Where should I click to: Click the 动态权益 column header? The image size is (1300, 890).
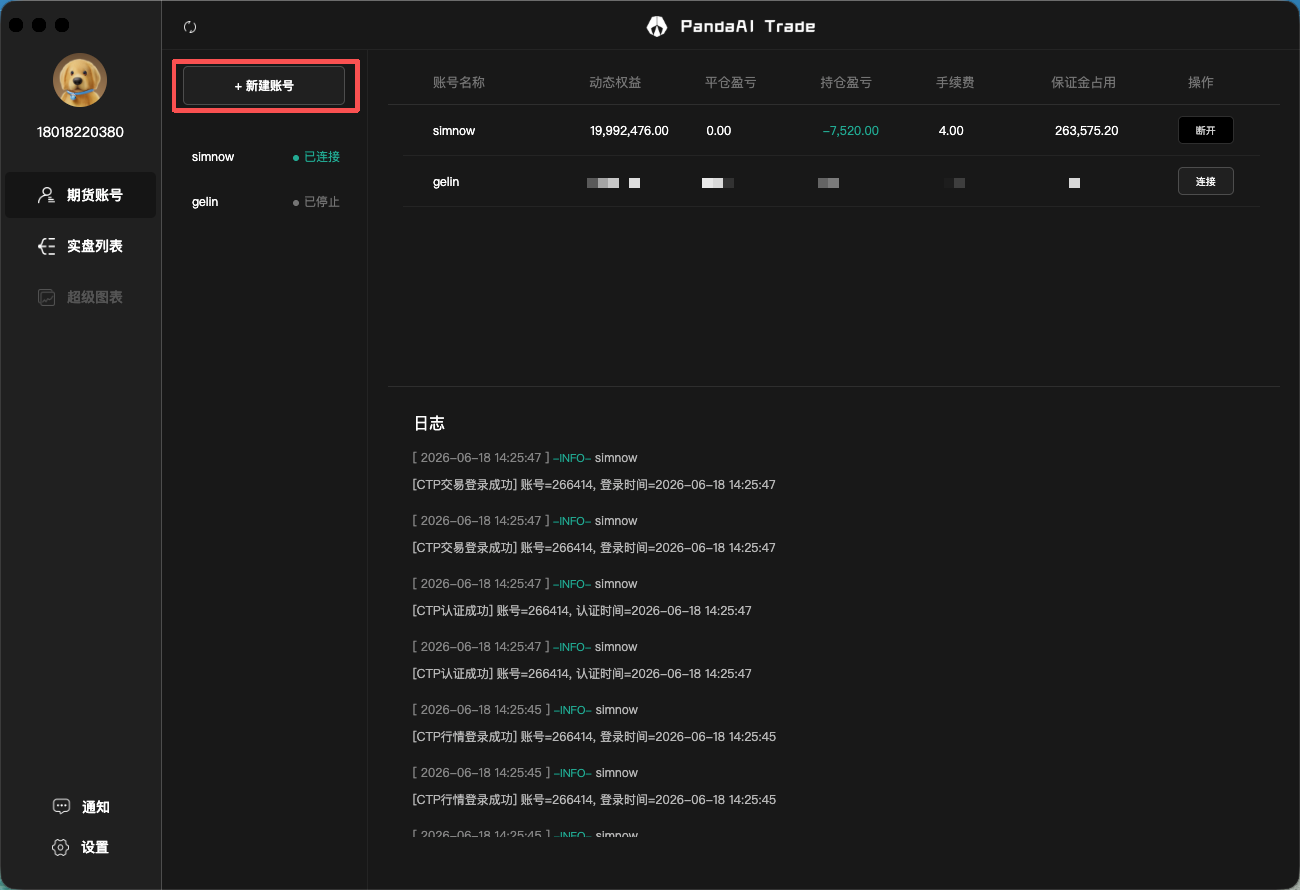coord(615,82)
